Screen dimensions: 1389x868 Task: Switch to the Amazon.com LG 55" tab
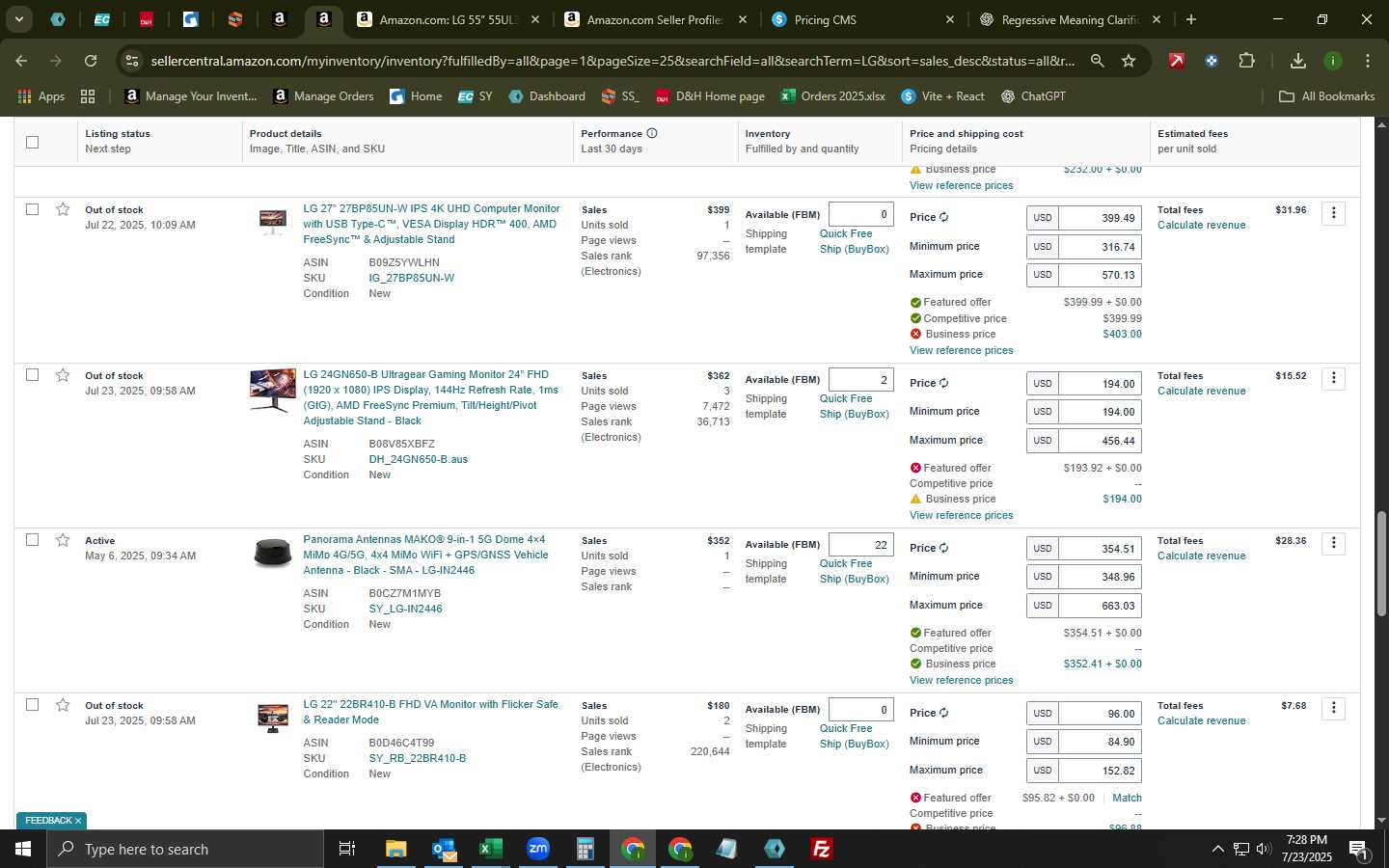[x=449, y=19]
